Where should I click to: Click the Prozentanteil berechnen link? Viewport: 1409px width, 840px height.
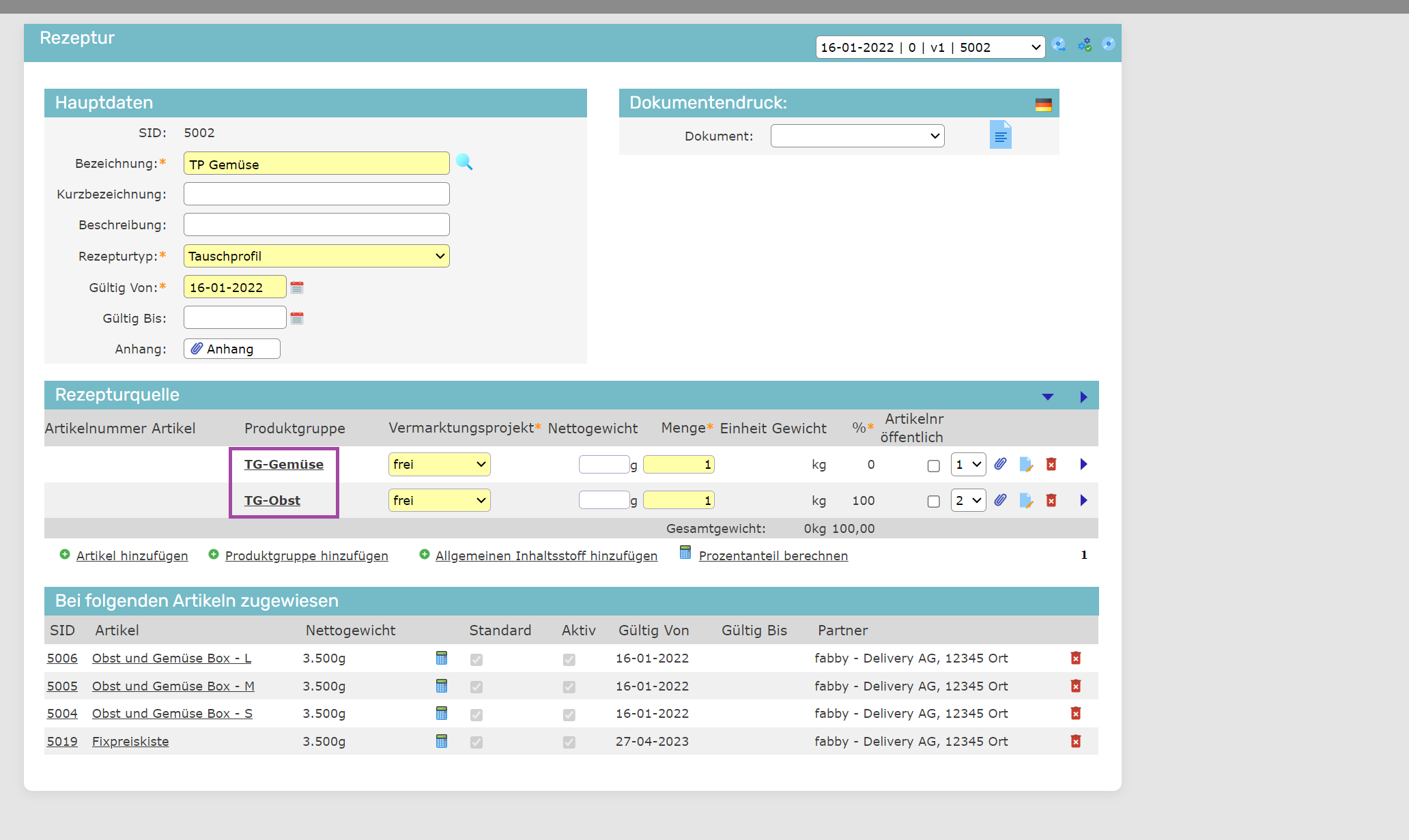[773, 555]
